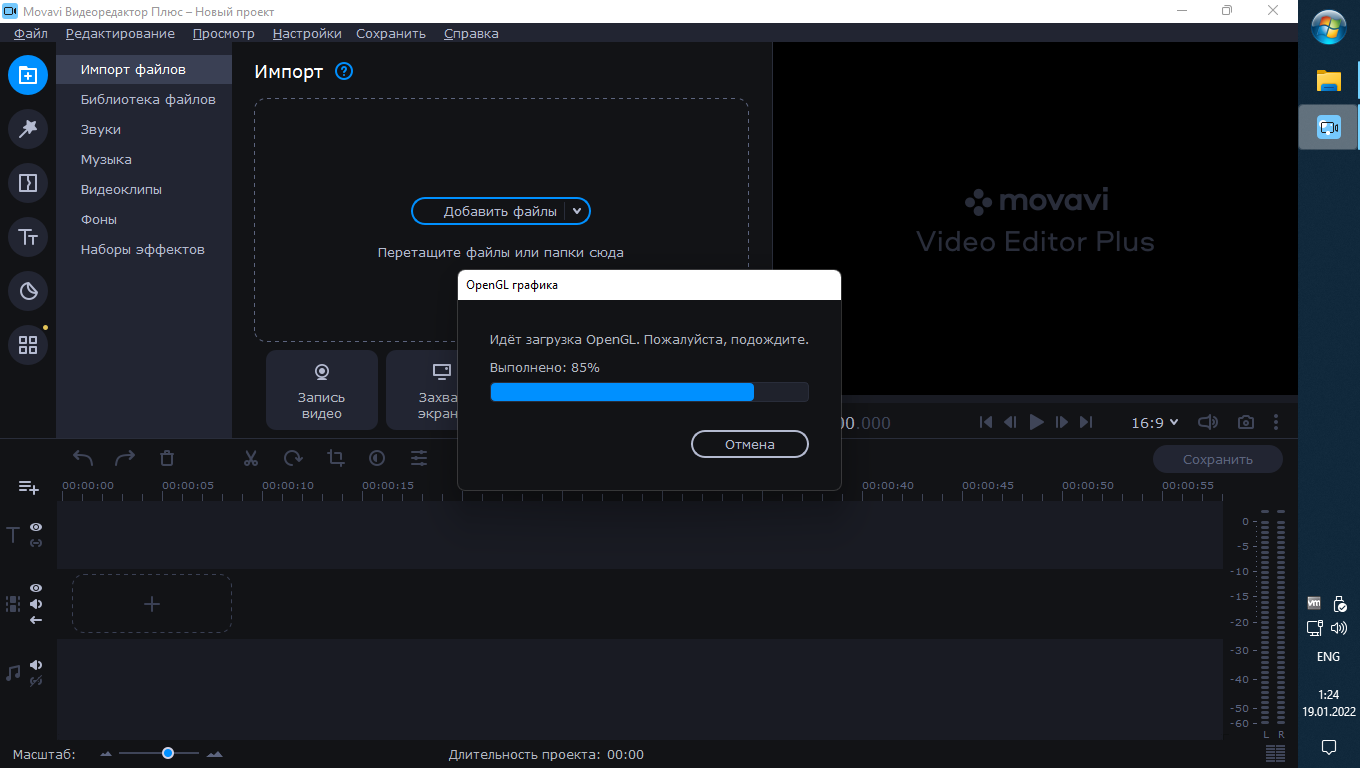Toggle visibility of the title track eye icon
Viewport: 1360px width, 768px height.
[36, 527]
